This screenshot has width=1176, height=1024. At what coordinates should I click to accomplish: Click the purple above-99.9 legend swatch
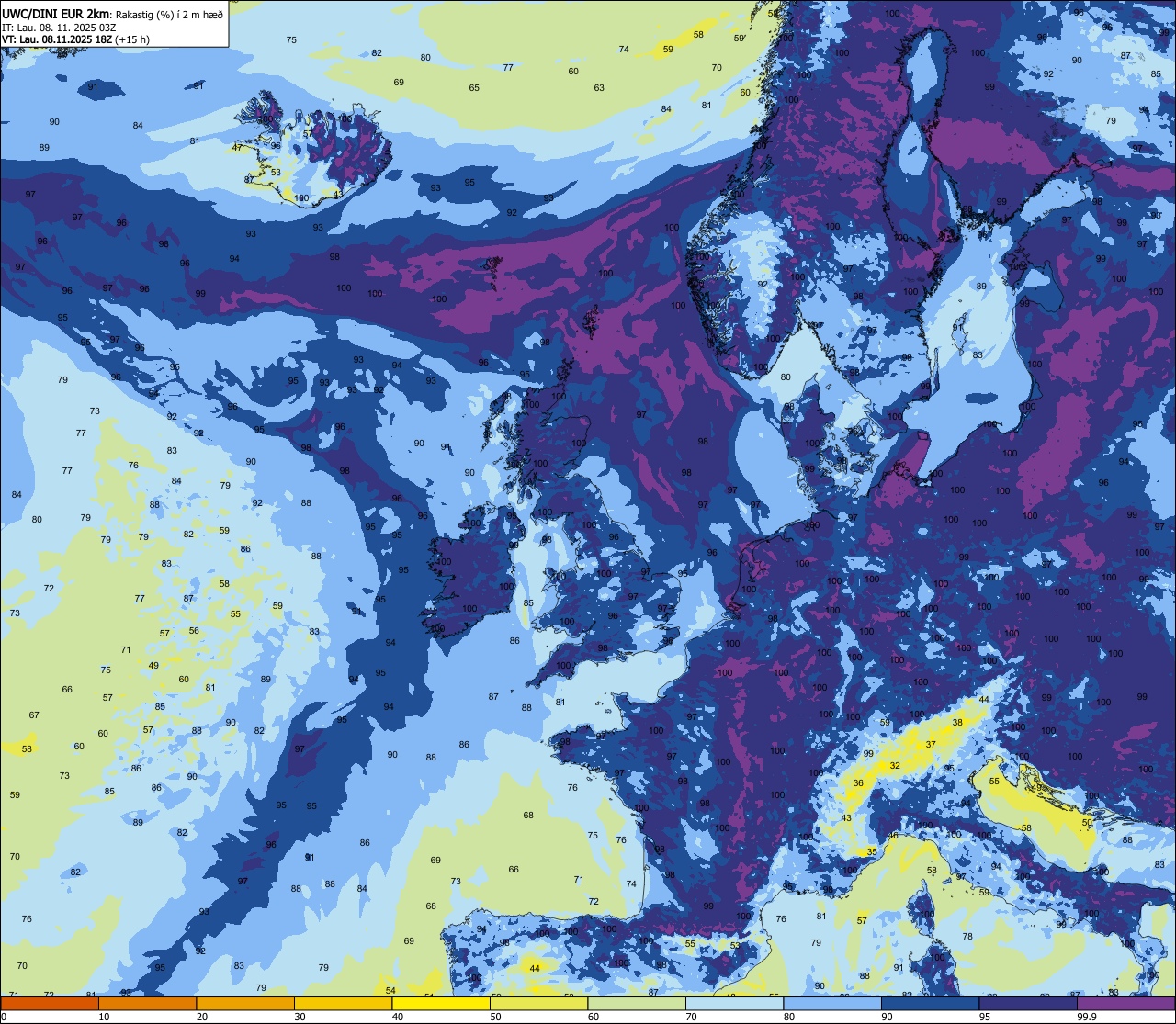click(1125, 1003)
